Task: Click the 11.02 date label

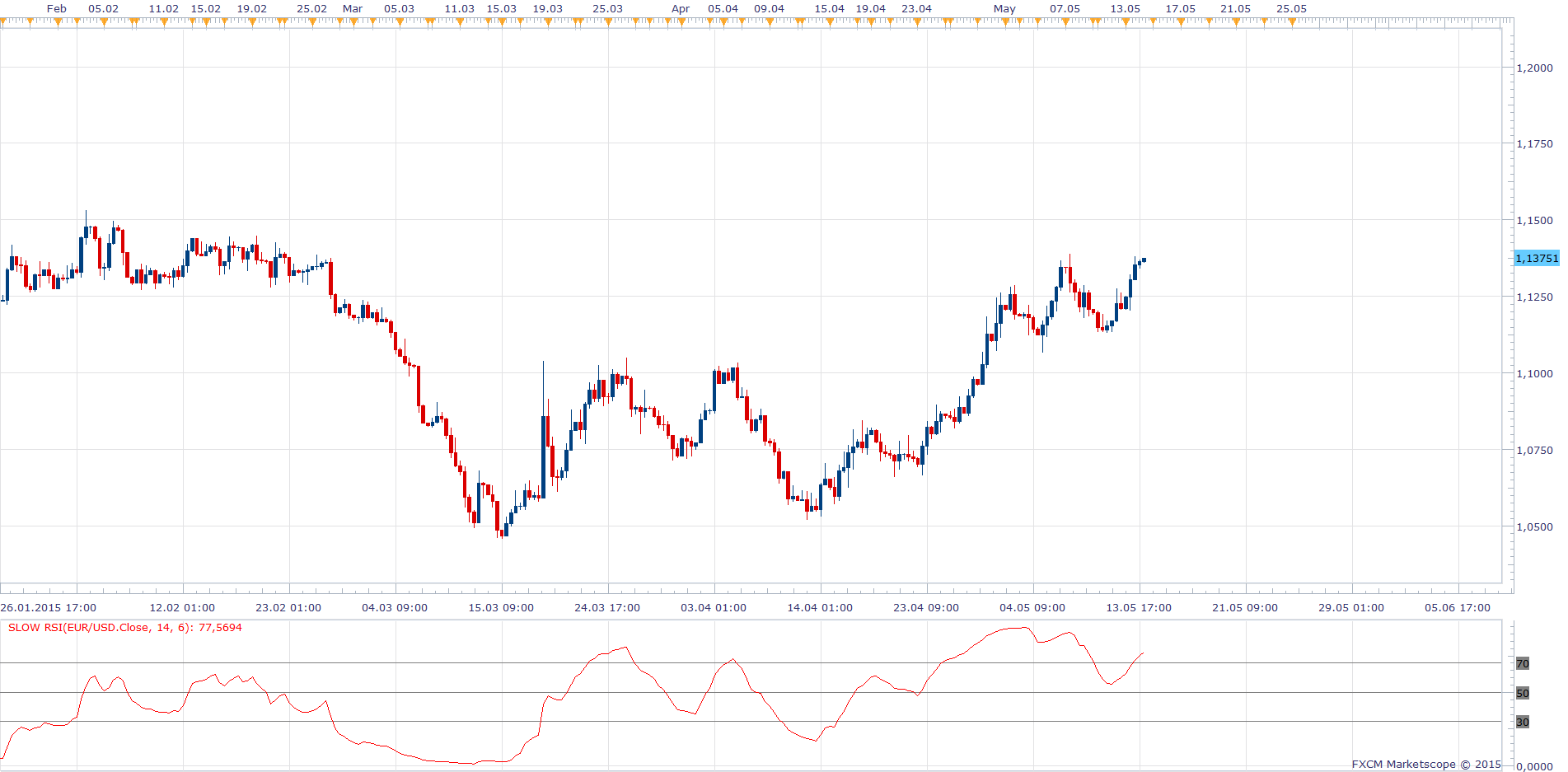Action: [x=164, y=8]
